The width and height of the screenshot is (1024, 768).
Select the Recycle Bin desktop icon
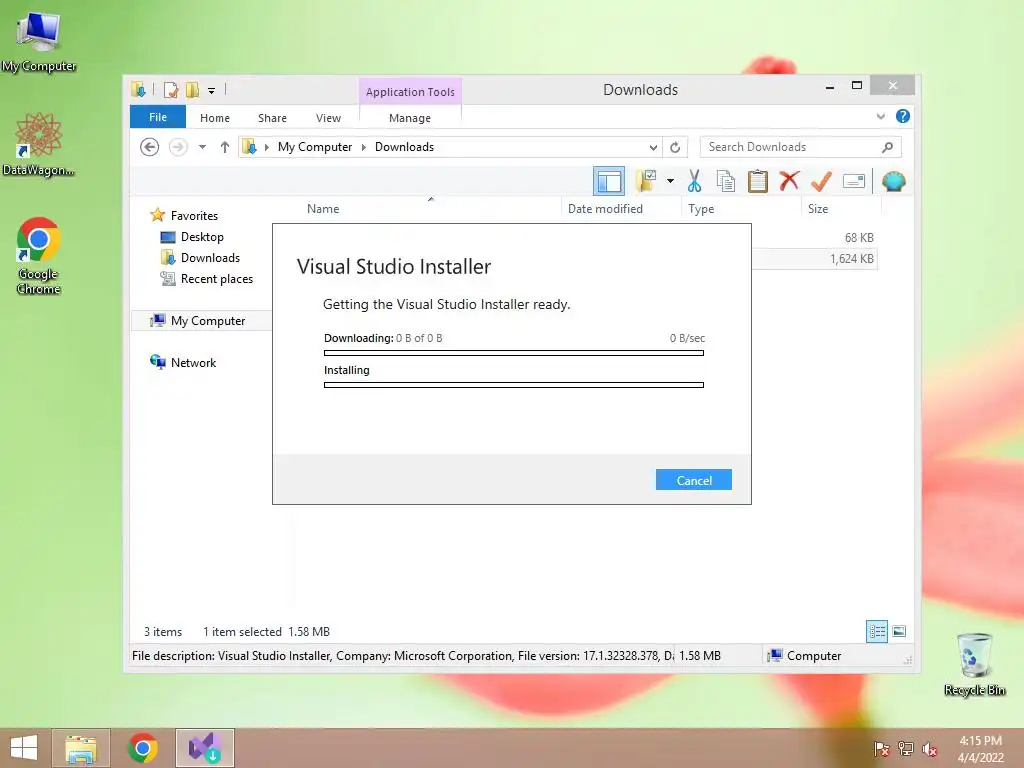[974, 664]
